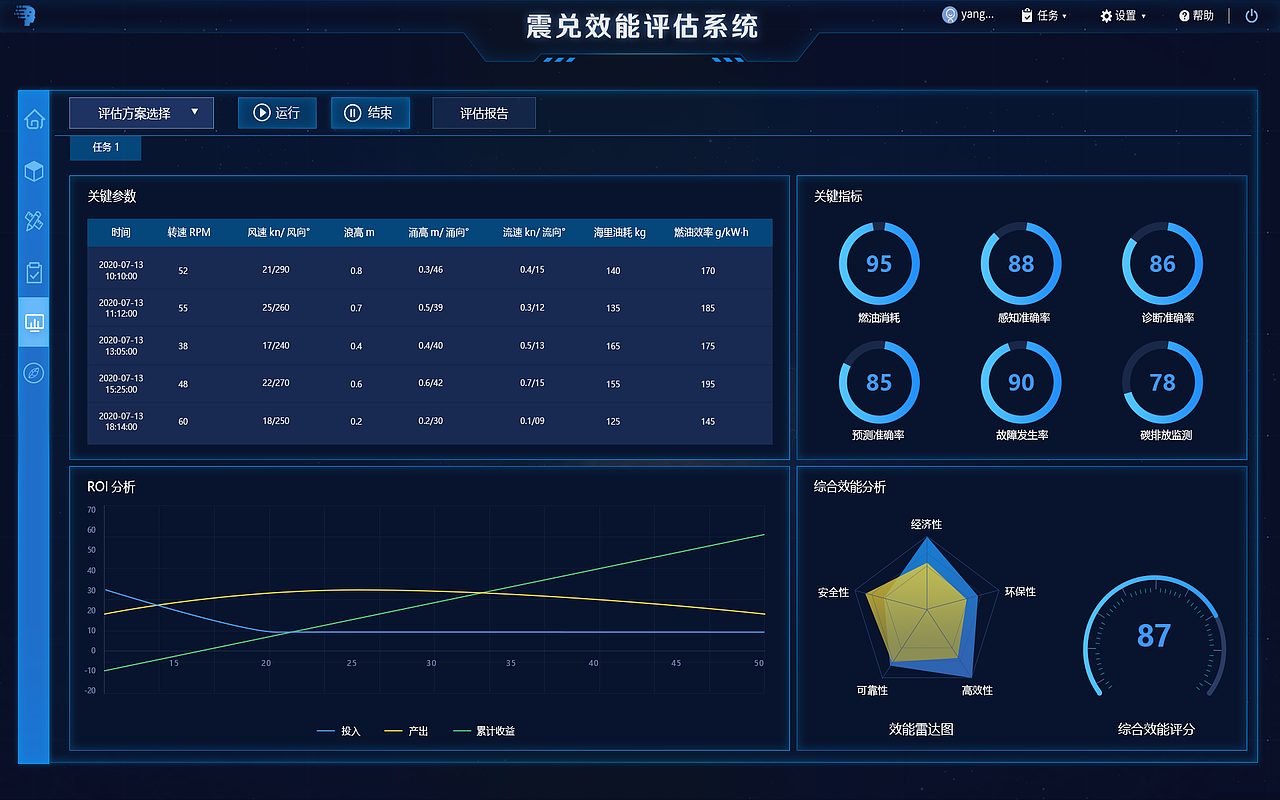Select the row timestamped 2020-07-13 13:05:00
This screenshot has height=800, width=1280.
coord(430,346)
